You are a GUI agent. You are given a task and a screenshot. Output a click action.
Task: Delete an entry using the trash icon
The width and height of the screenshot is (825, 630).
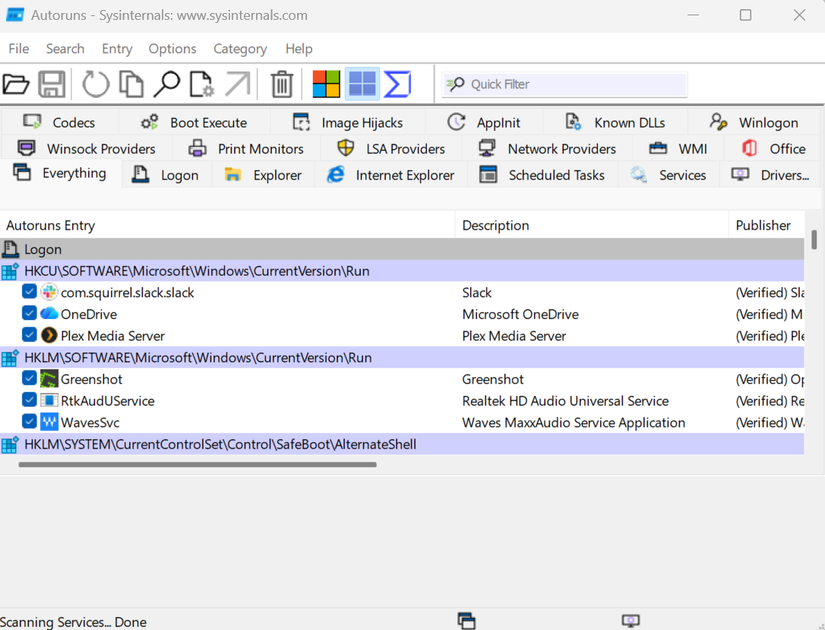pos(281,84)
